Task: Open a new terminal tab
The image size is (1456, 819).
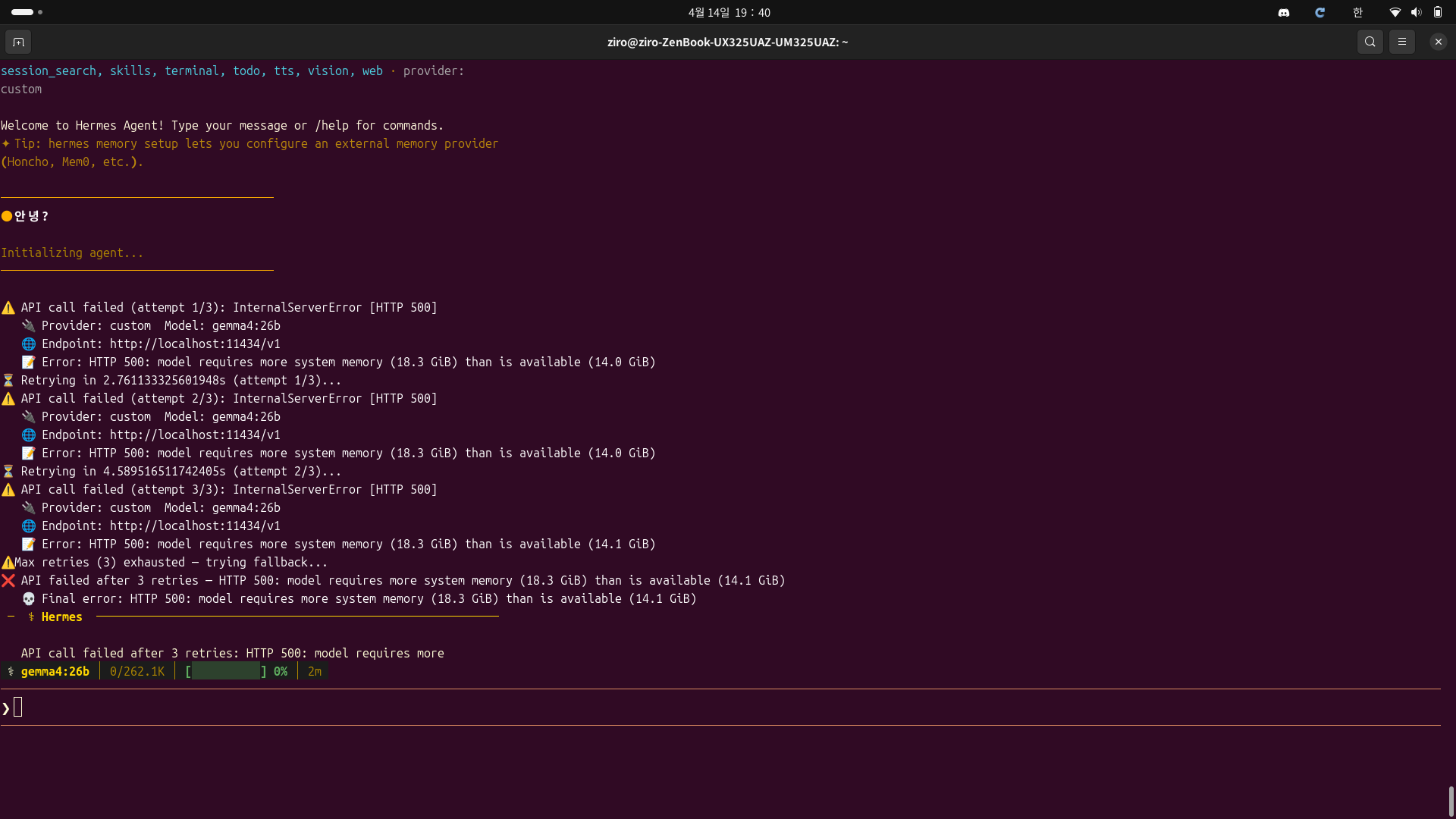Action: tap(18, 42)
